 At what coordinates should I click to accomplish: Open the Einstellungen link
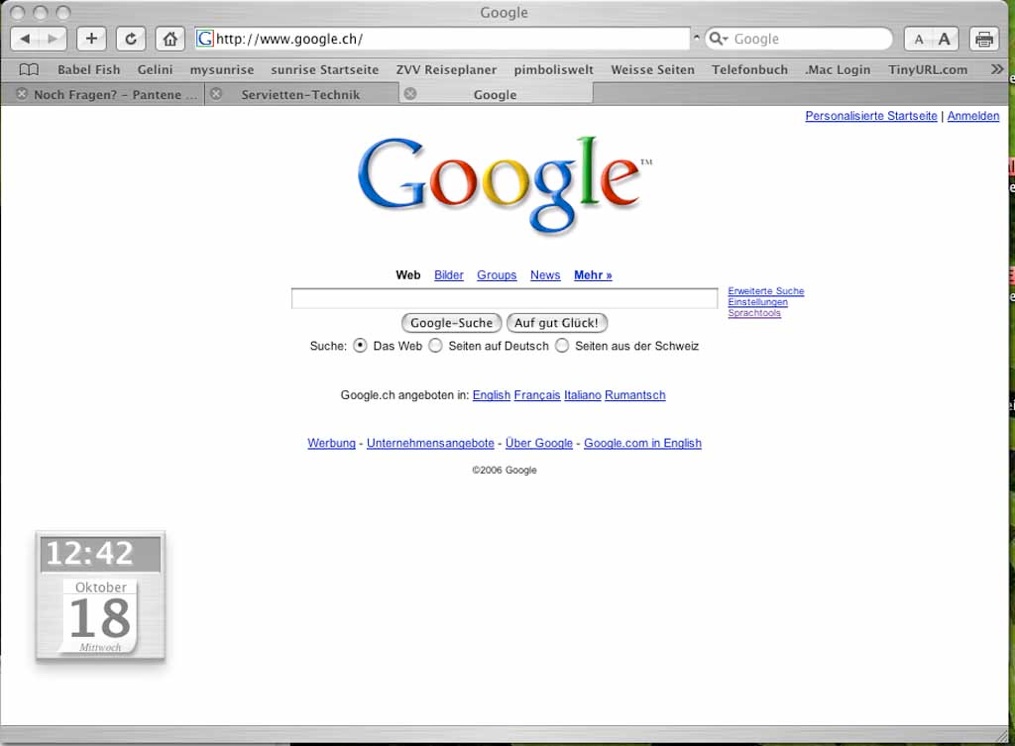(757, 302)
